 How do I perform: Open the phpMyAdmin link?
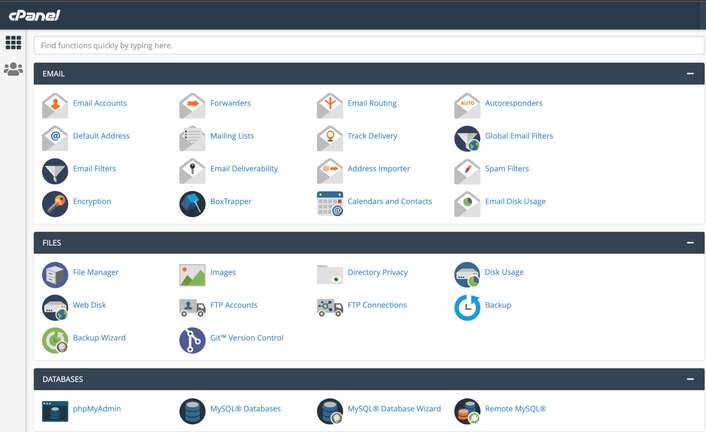point(97,409)
